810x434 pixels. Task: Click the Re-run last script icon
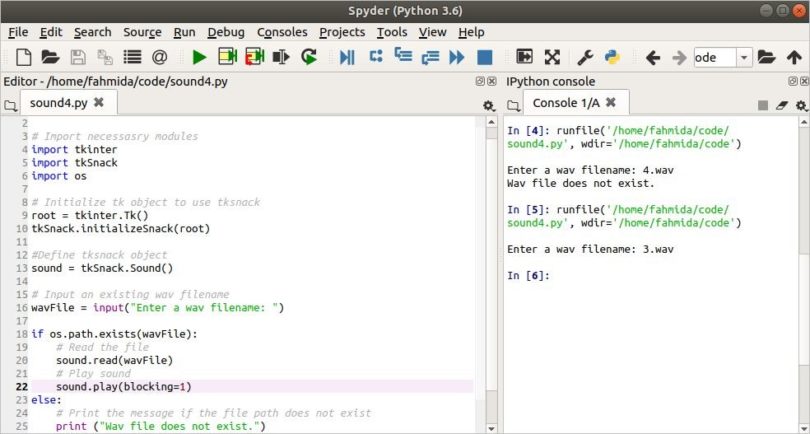308,57
